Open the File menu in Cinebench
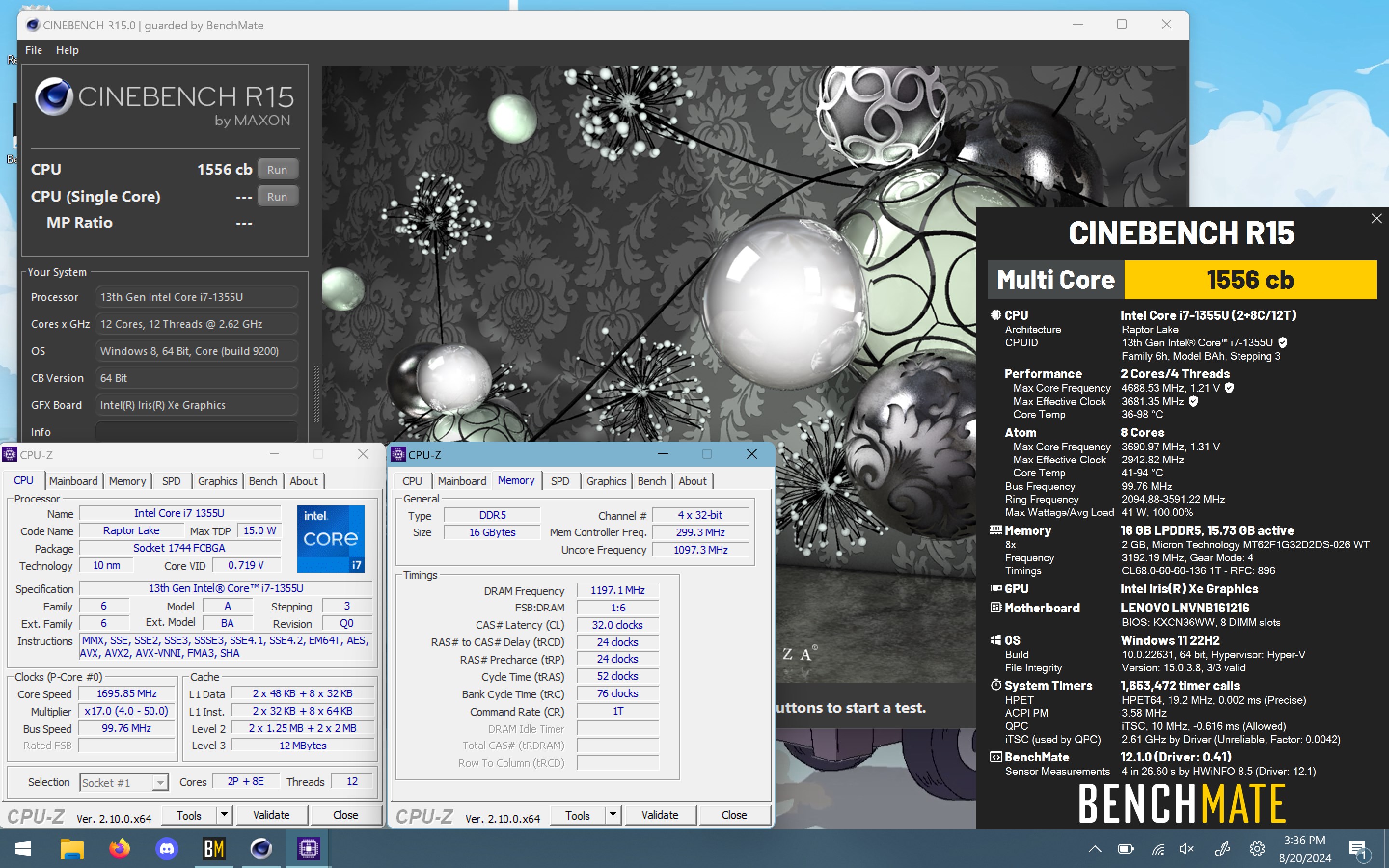This screenshot has height=868, width=1389. click(33, 51)
